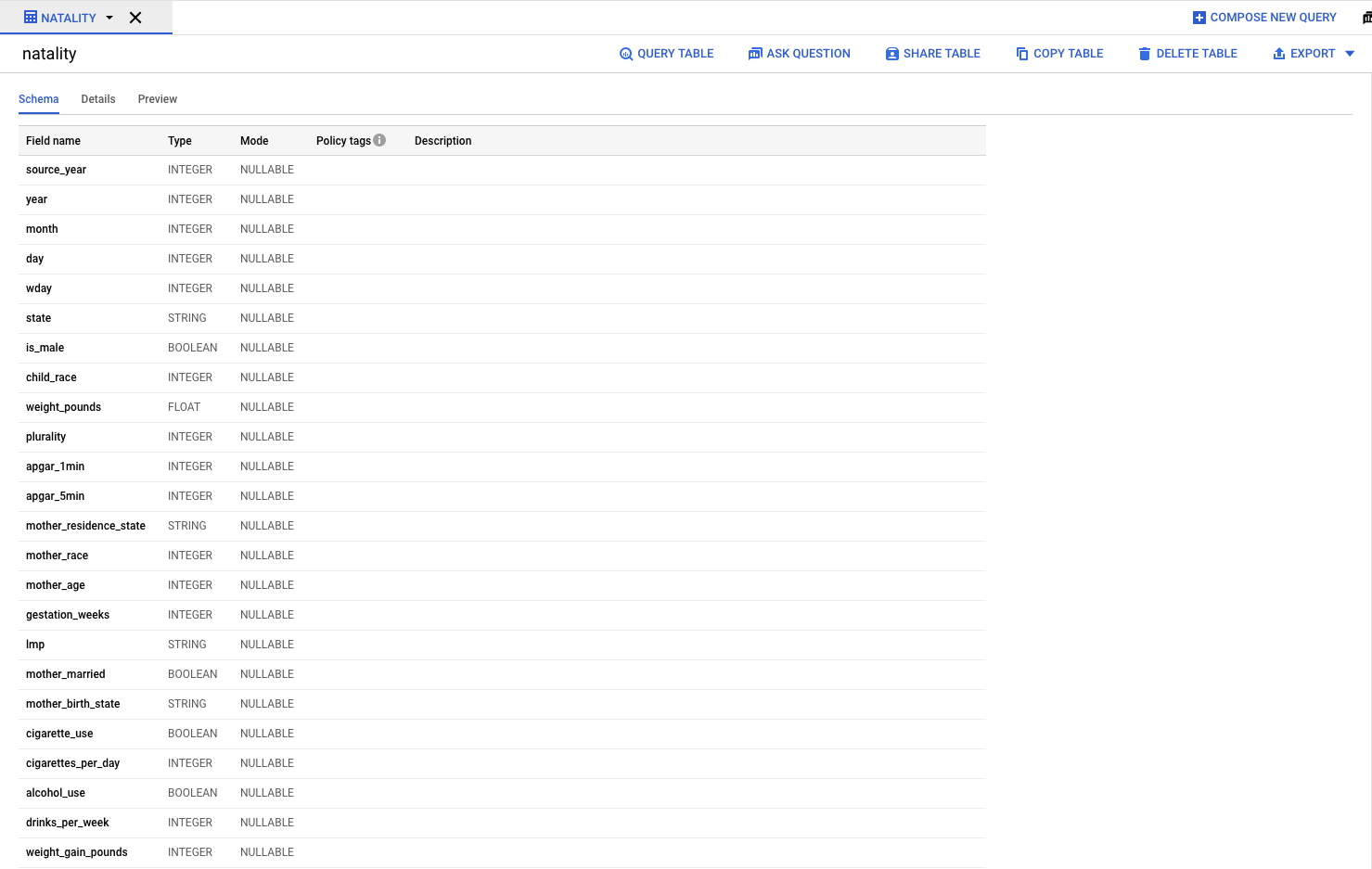This screenshot has width=1372, height=869.
Task: Click the Export upload icon
Action: 1279,54
